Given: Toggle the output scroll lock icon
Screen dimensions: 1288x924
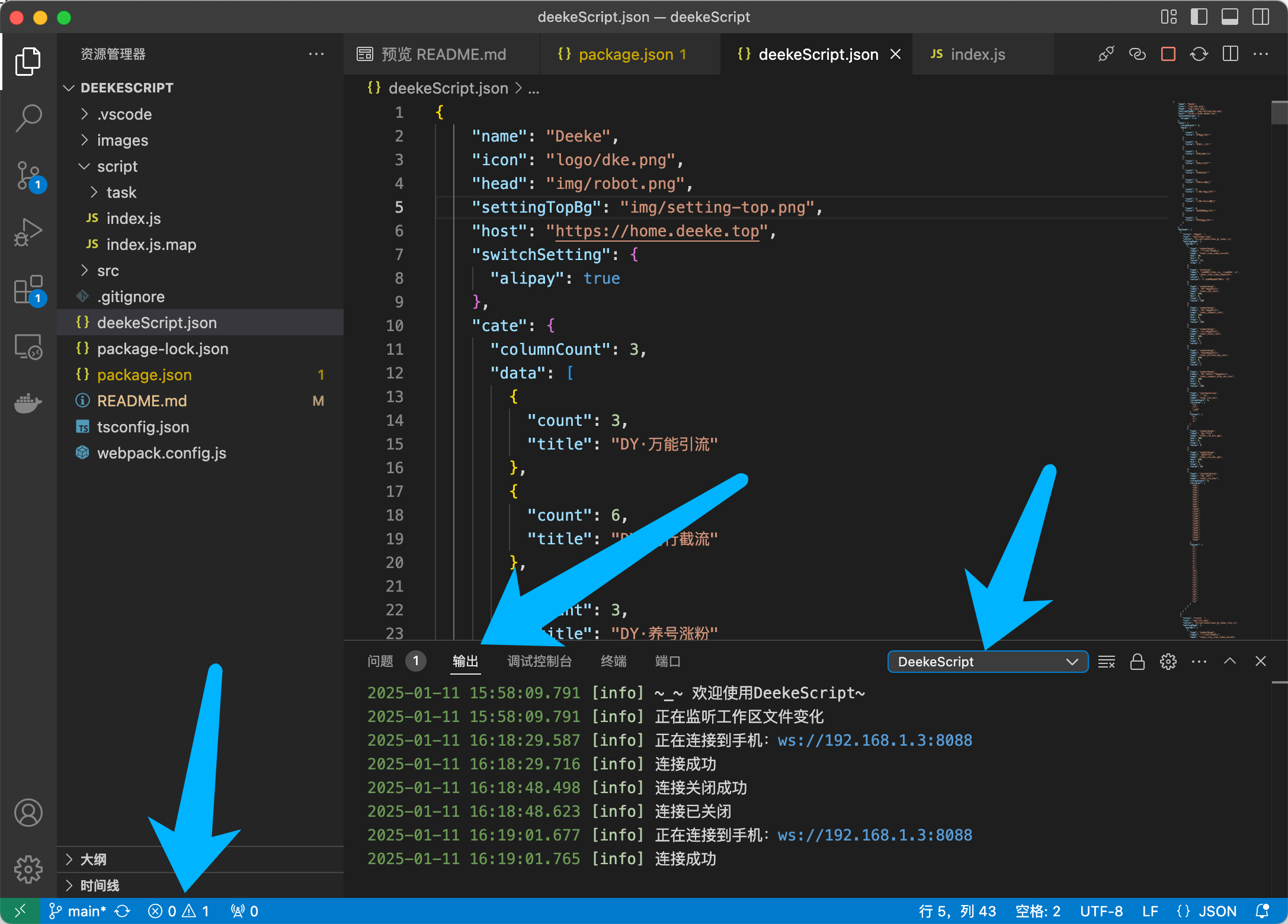Looking at the screenshot, I should click(1137, 662).
